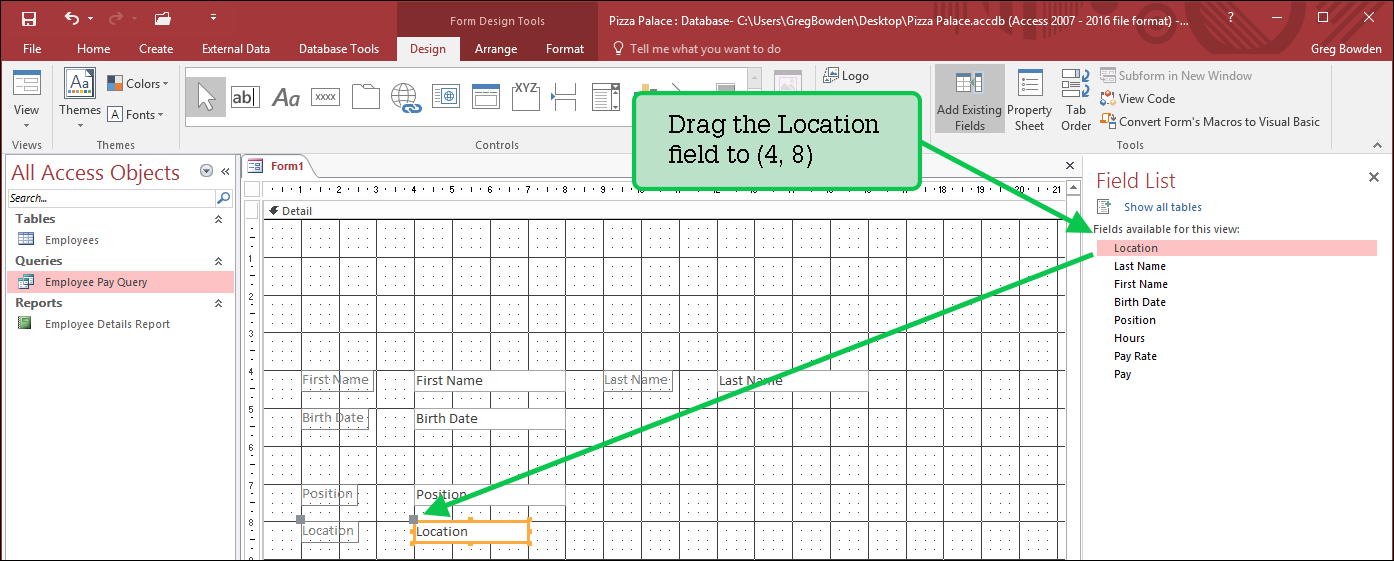Close the Form1 document tab
Image resolution: width=1394 pixels, height=561 pixels.
click(x=1070, y=166)
